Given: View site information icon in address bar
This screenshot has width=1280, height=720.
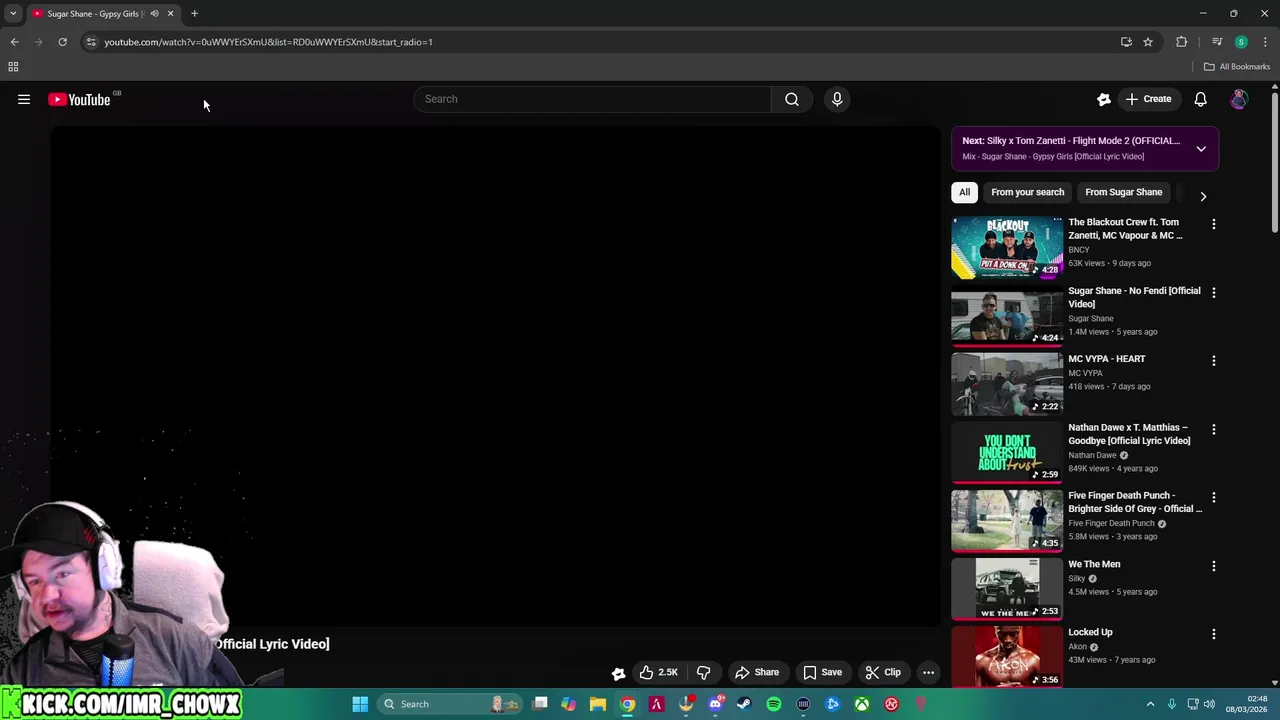Looking at the screenshot, I should 91,42.
